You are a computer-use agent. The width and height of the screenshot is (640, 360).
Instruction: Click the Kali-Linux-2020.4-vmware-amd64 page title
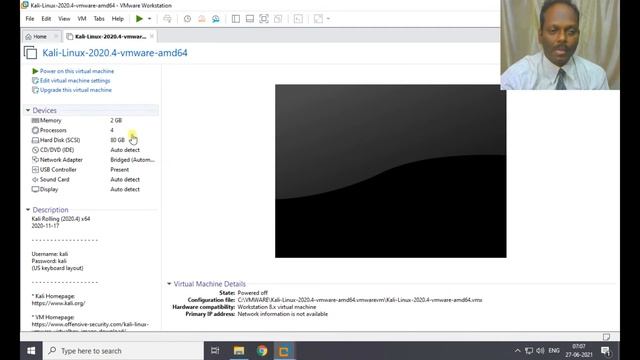pos(115,53)
